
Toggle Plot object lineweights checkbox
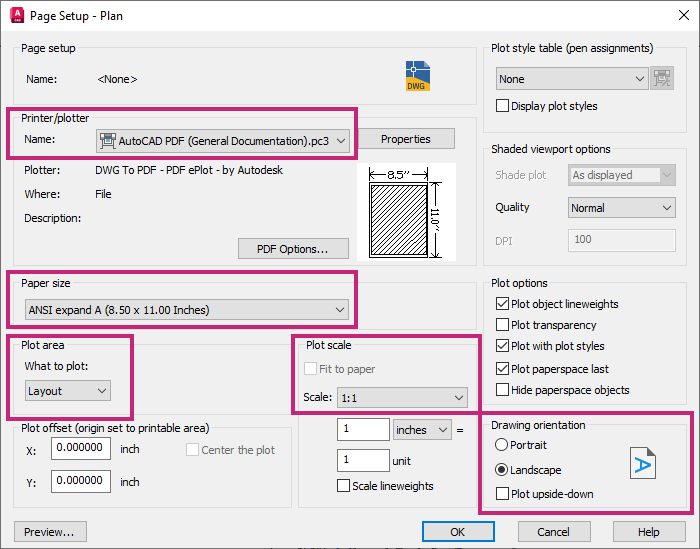[502, 304]
